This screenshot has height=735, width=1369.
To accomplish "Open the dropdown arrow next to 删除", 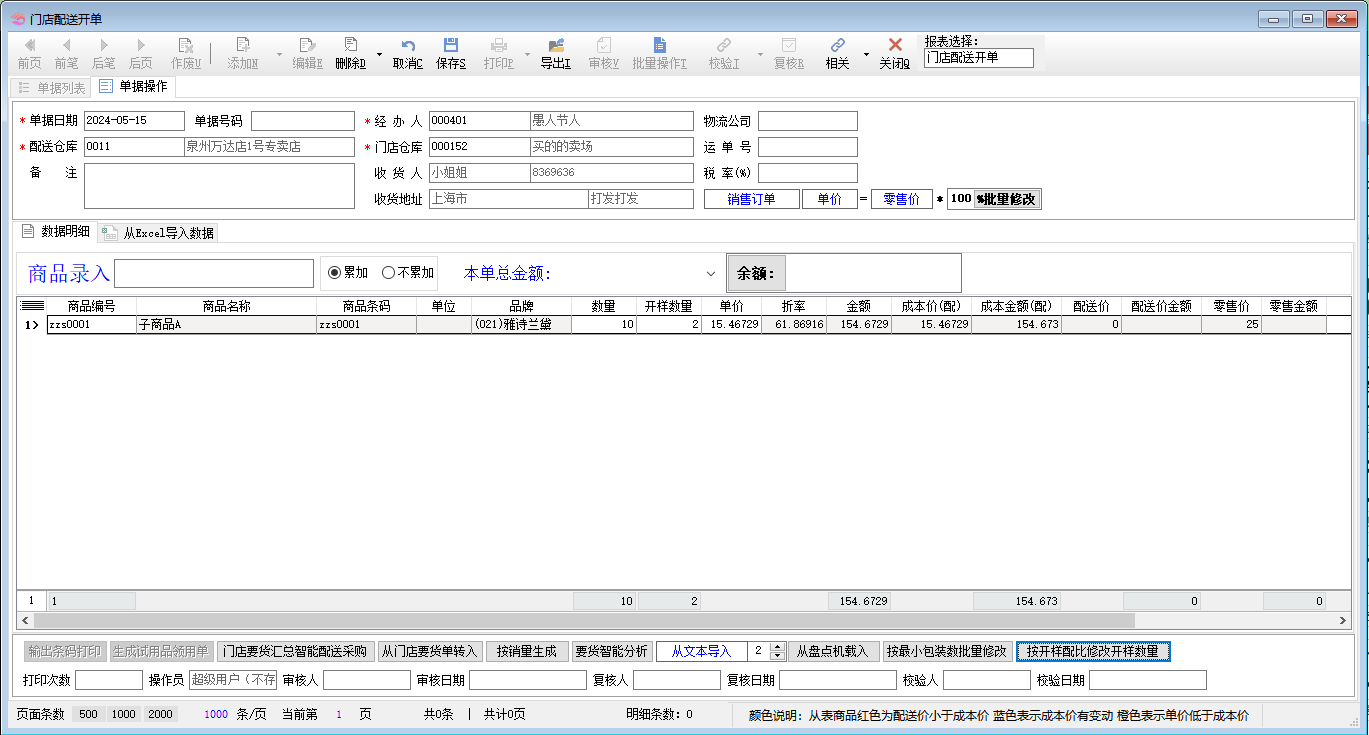I will 379,53.
